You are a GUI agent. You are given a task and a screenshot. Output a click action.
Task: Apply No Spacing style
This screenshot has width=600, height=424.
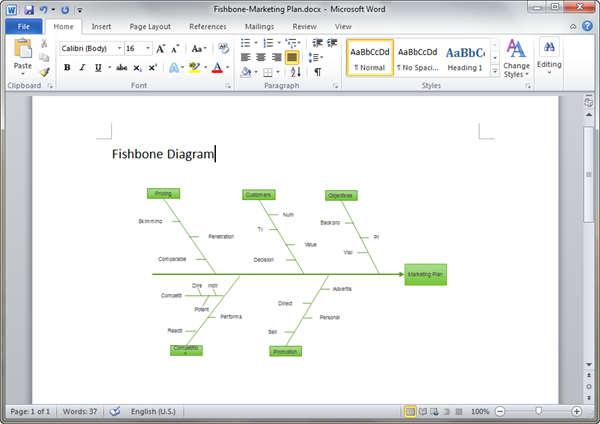tap(417, 57)
